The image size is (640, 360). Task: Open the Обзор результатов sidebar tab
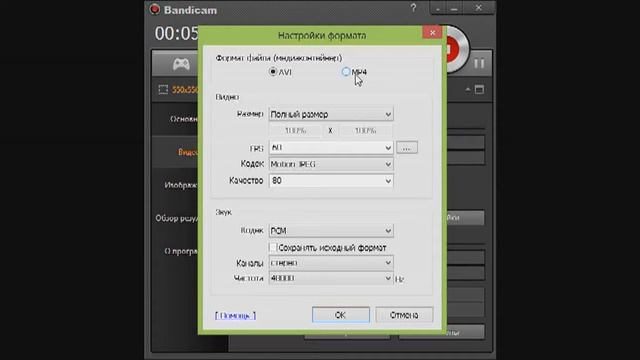[176, 218]
